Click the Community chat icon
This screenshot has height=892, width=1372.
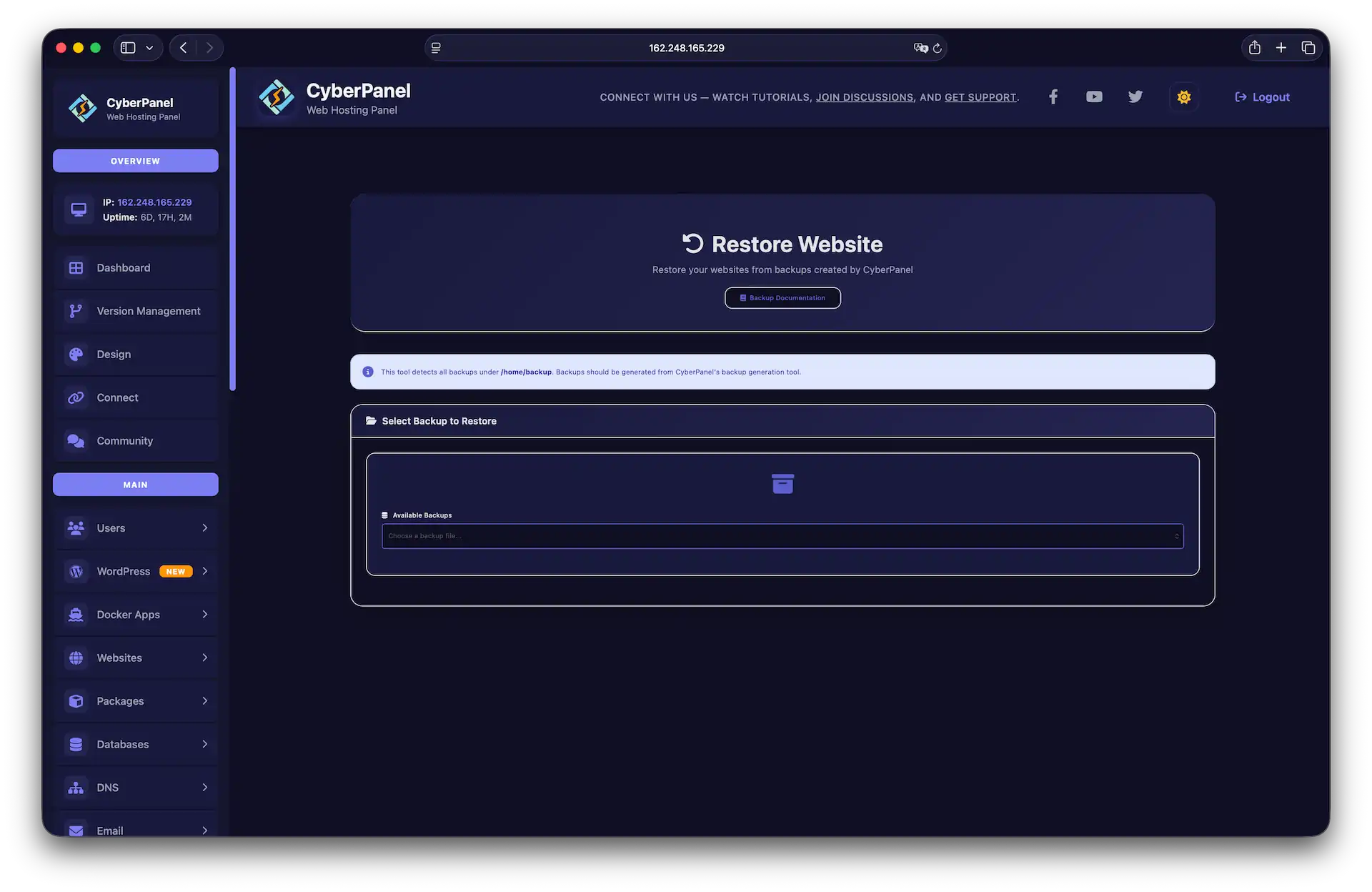pyautogui.click(x=76, y=441)
